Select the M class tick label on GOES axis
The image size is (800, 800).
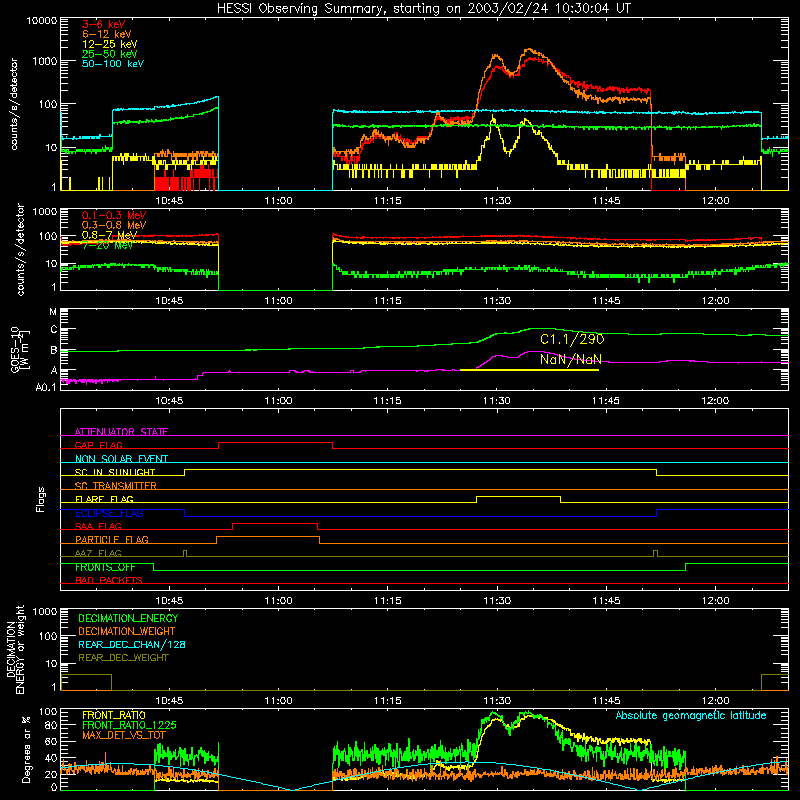click(x=53, y=312)
